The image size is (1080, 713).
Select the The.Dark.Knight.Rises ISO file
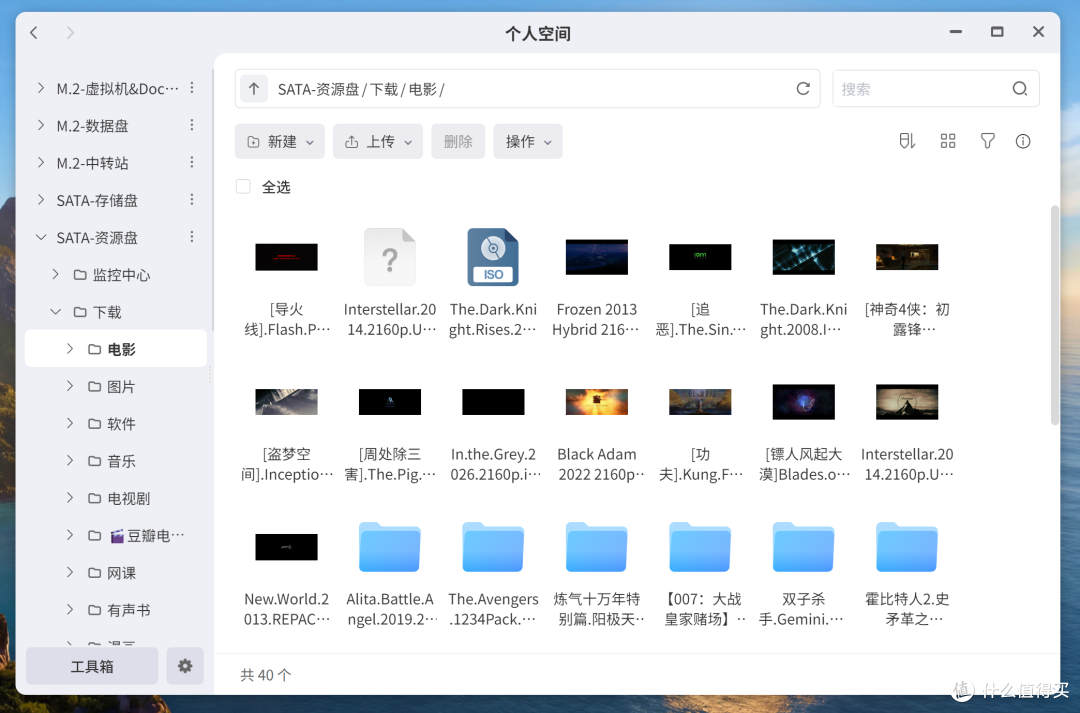[493, 257]
